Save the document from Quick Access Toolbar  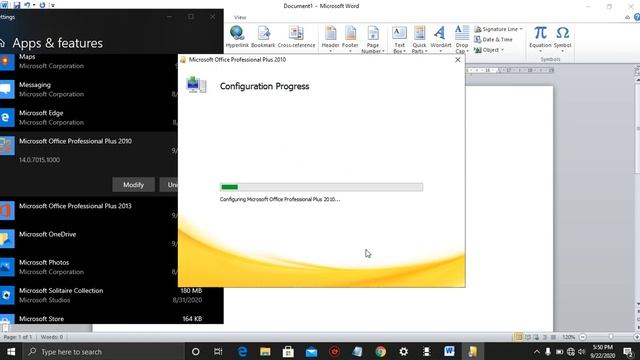tap(17, 5)
